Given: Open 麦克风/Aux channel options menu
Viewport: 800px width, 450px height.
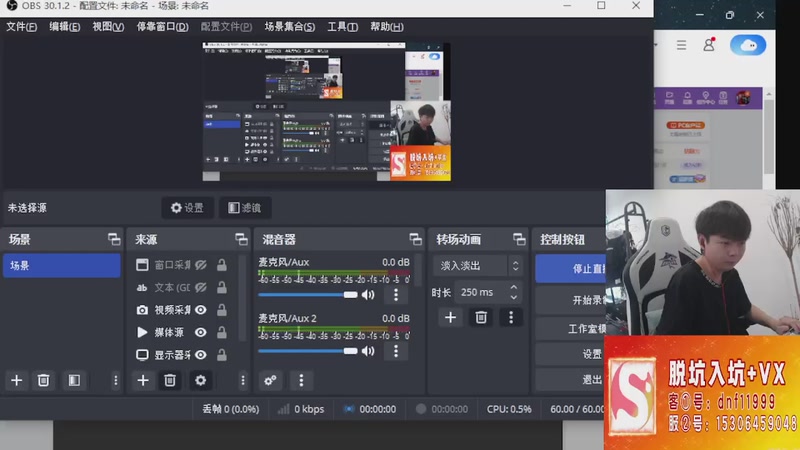Looking at the screenshot, I should pos(396,295).
